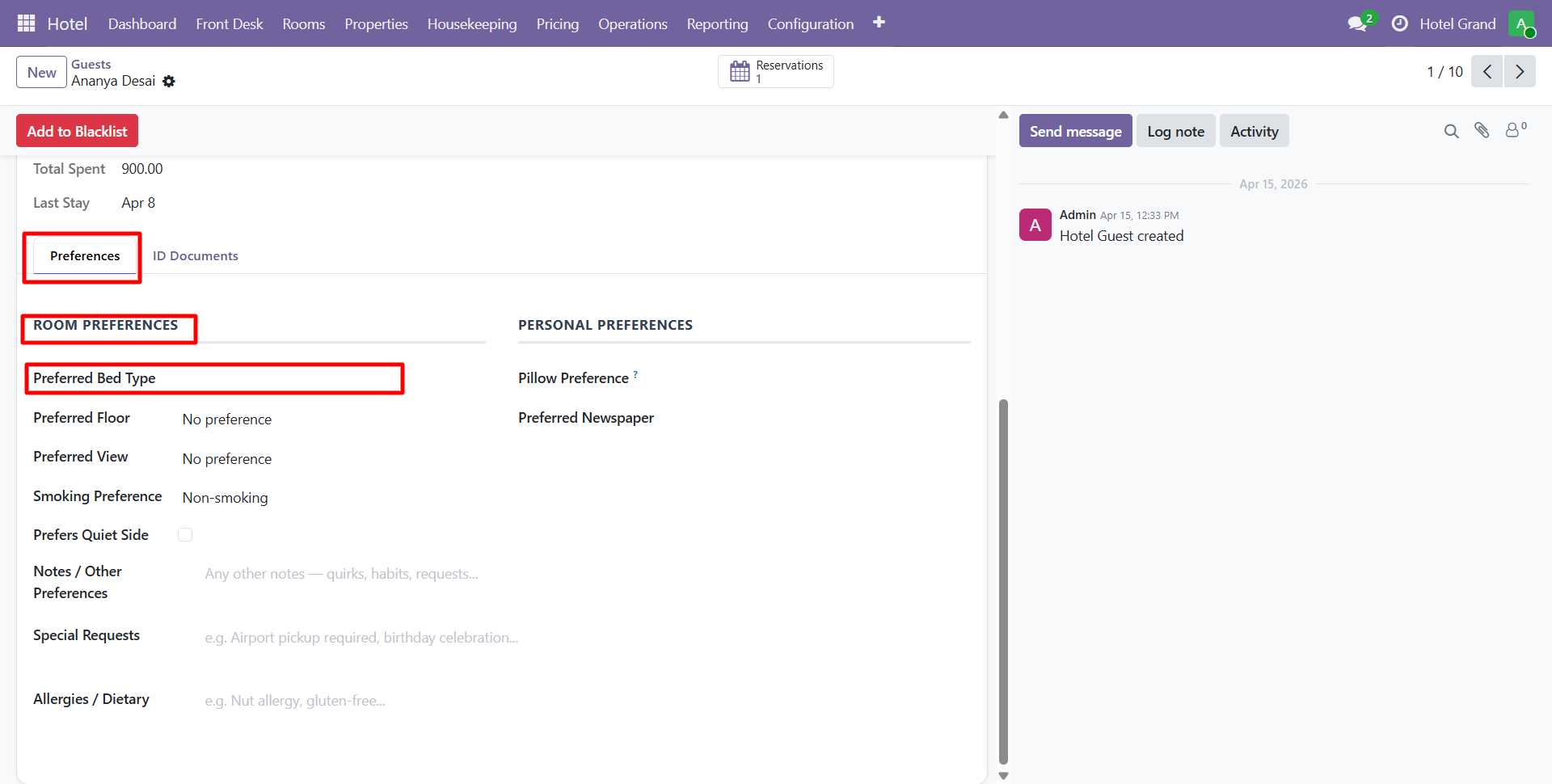Go to next guest record arrow
The image size is (1552, 784).
(1519, 72)
